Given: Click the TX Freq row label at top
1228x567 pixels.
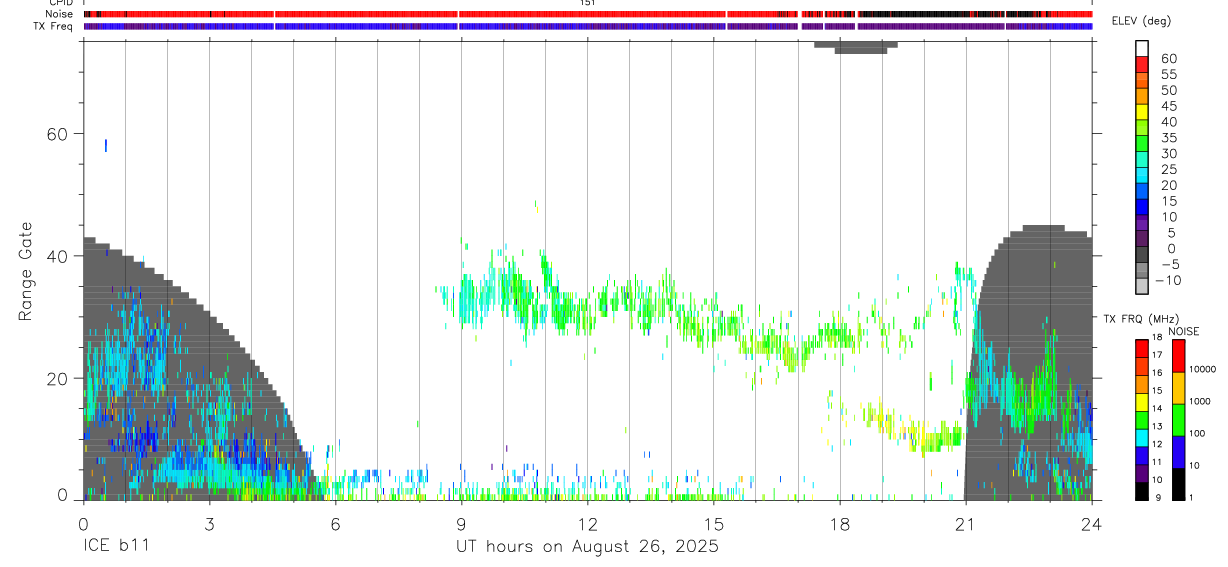Looking at the screenshot, I should (54, 26).
